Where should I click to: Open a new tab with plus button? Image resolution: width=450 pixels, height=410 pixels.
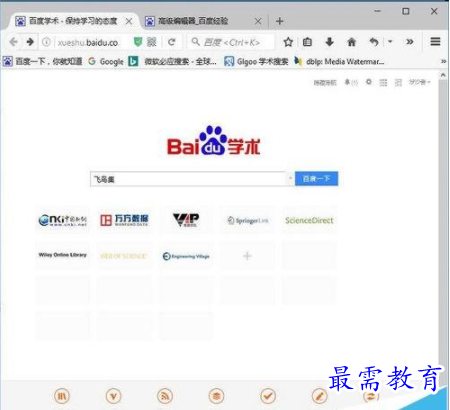280,21
